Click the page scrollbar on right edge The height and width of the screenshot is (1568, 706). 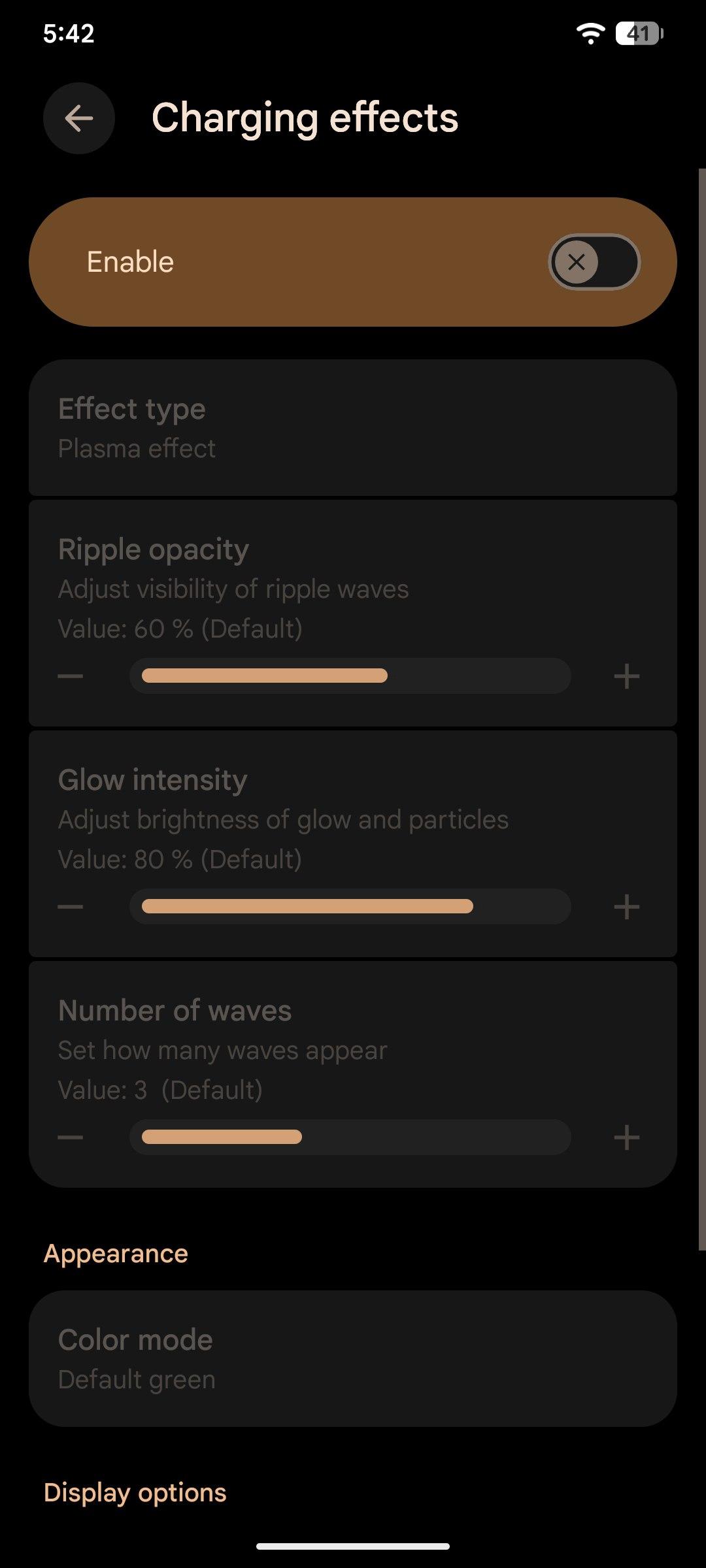pyautogui.click(x=702, y=709)
